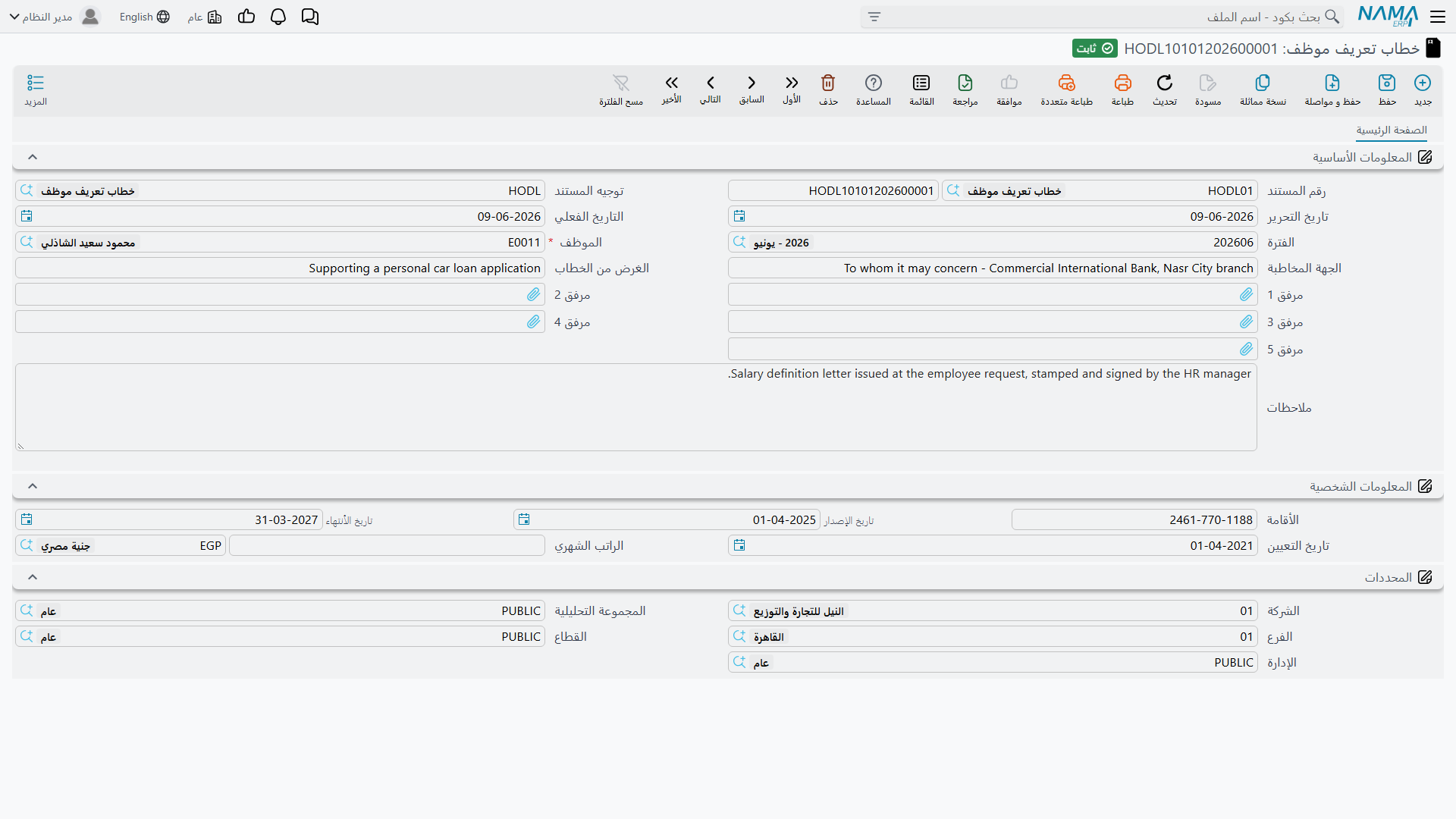Select the الصفحة الرئيسية tab
Screen dimensions: 1456x819
click(x=1392, y=130)
